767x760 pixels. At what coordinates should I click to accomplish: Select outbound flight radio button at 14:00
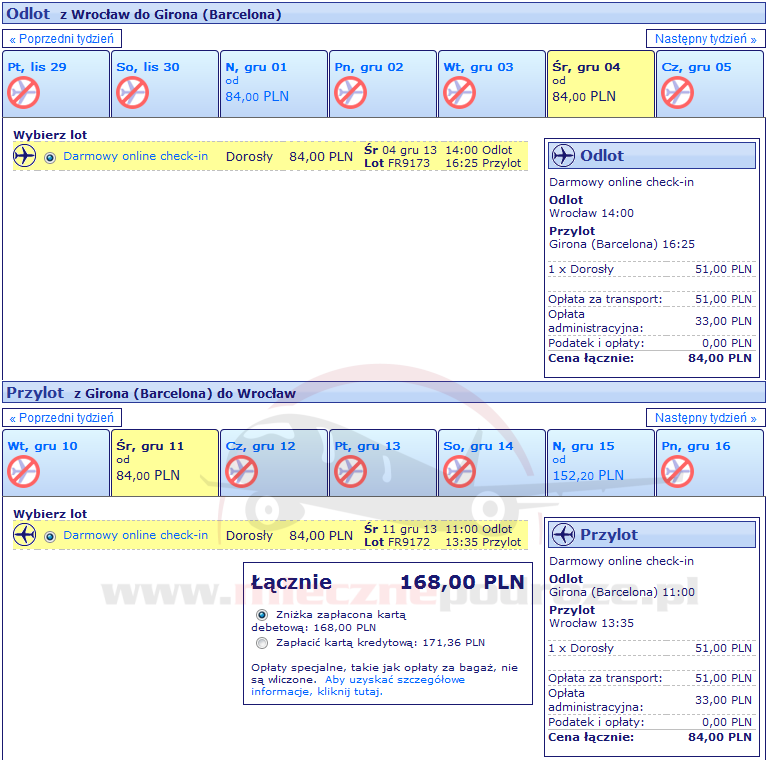click(50, 157)
